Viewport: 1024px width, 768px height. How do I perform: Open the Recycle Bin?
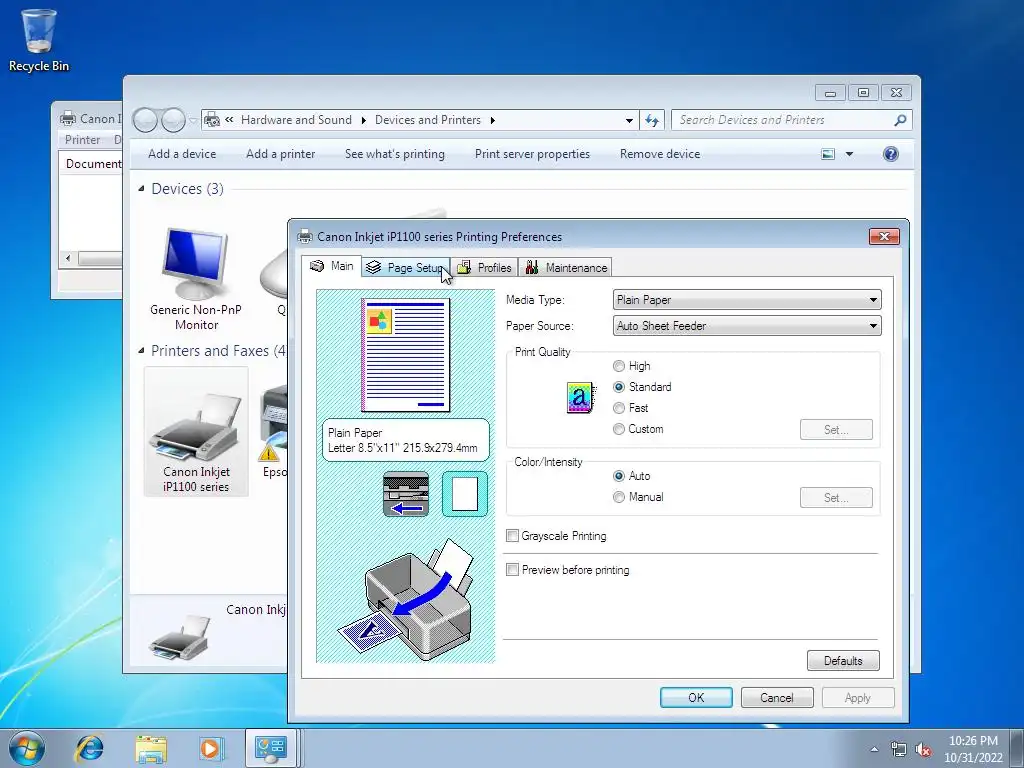point(39,40)
